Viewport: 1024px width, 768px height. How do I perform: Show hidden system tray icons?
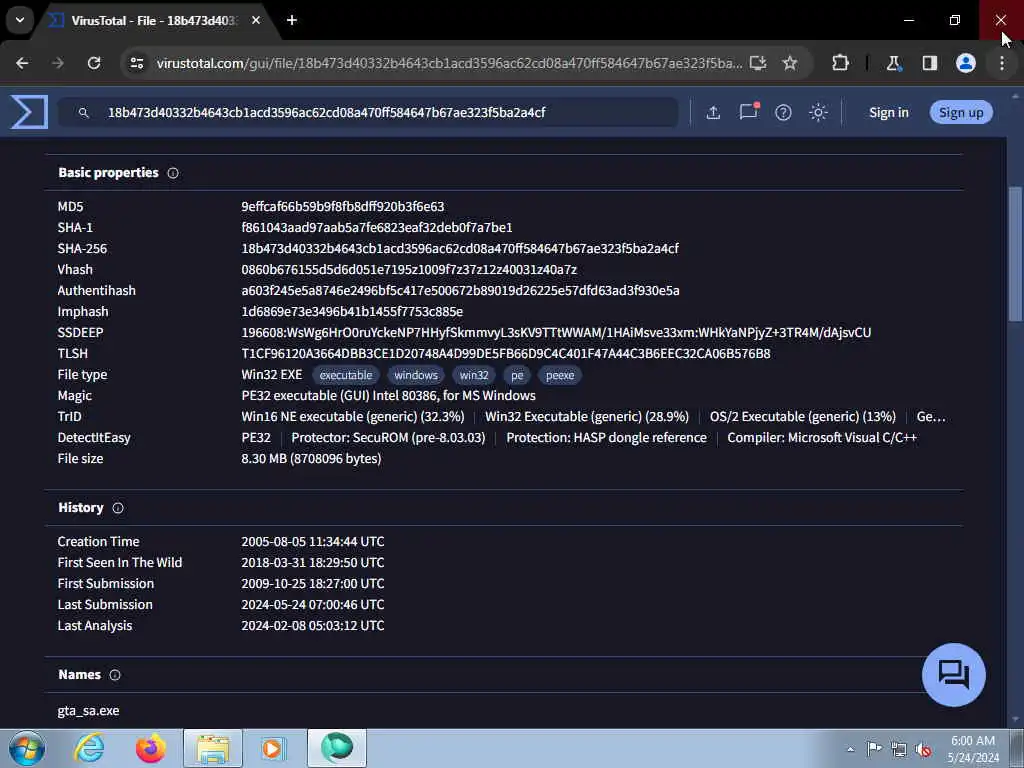[850, 750]
